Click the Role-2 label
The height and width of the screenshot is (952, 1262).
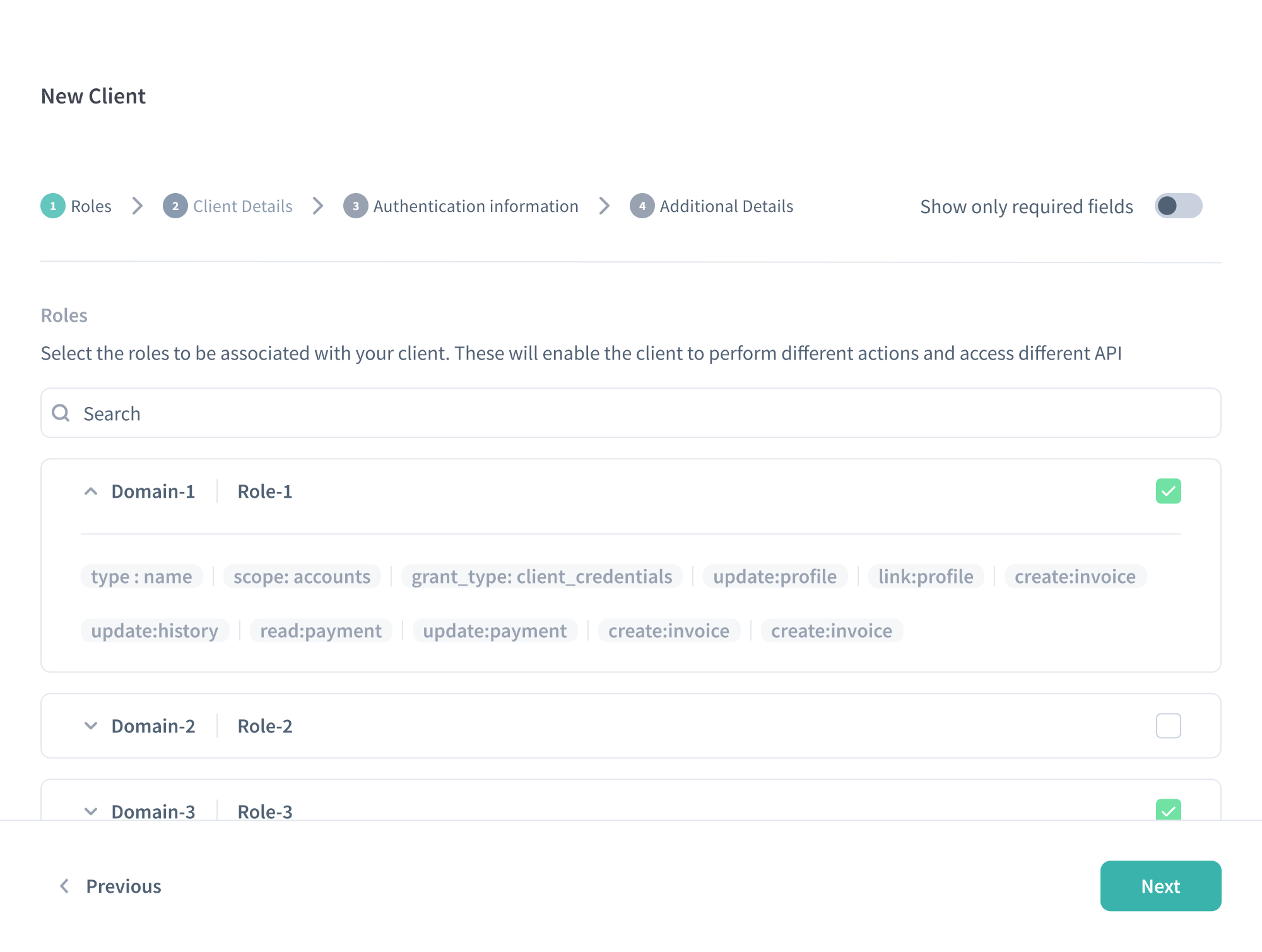(x=265, y=726)
